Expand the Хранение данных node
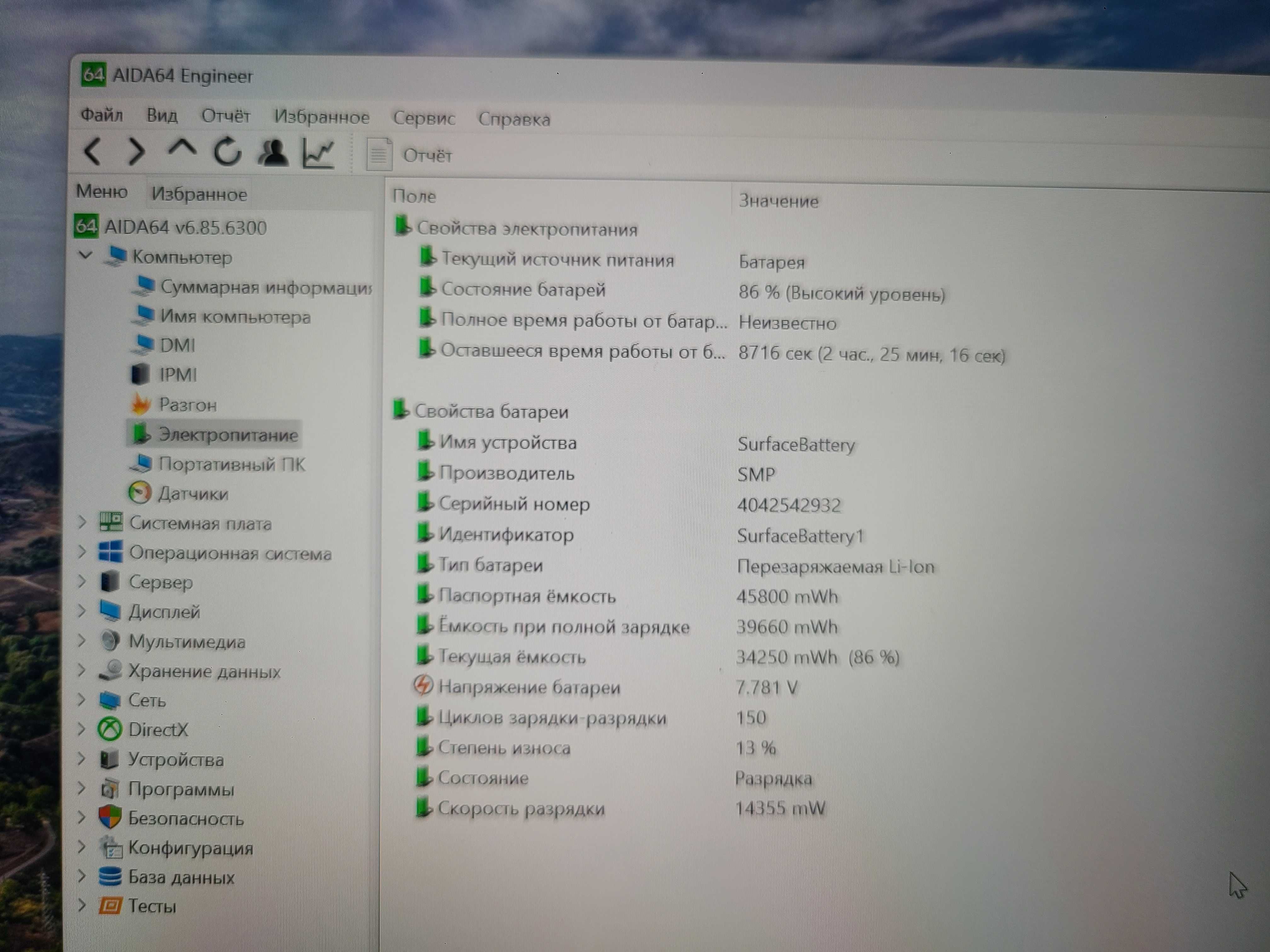Viewport: 1270px width, 952px height. click(82, 670)
